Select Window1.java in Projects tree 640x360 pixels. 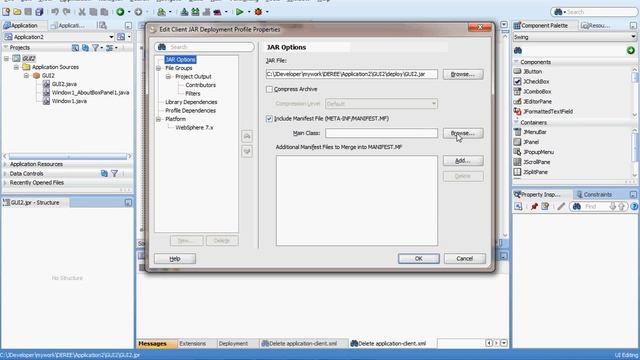coord(65,101)
